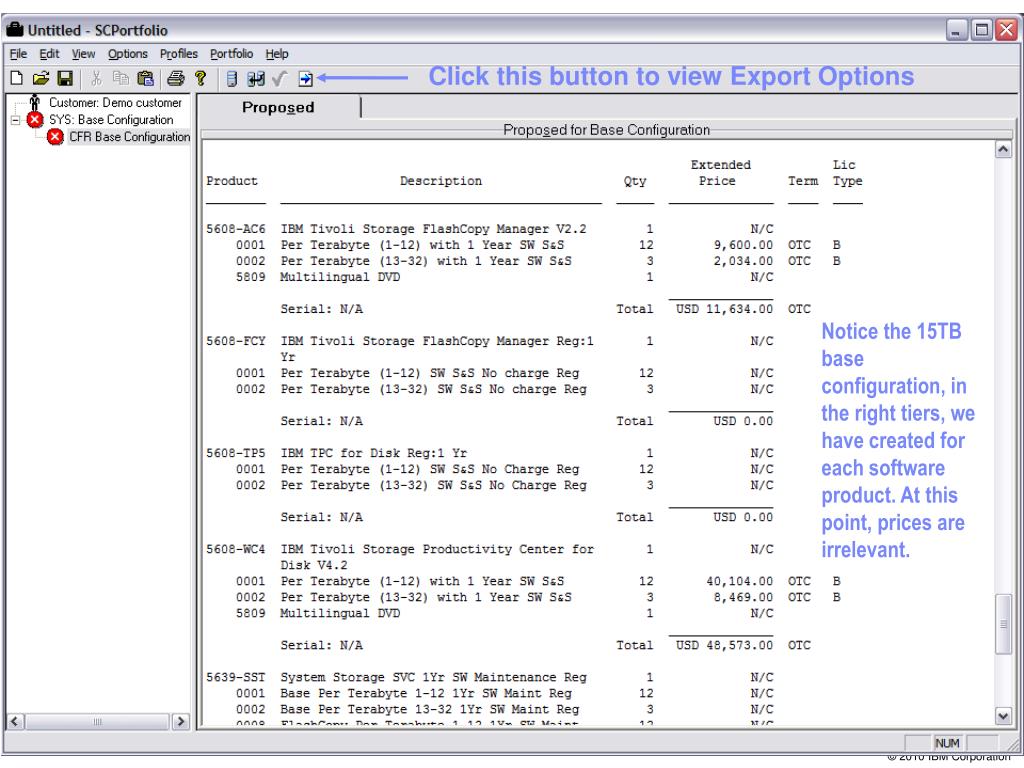Screen dimensions: 1024x768
Task: Select CFR Base Configuration in the tree
Action: [x=129, y=136]
